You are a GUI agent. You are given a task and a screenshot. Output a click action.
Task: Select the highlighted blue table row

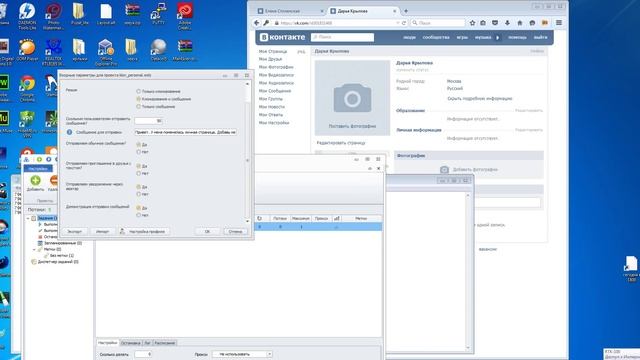[x=318, y=227]
